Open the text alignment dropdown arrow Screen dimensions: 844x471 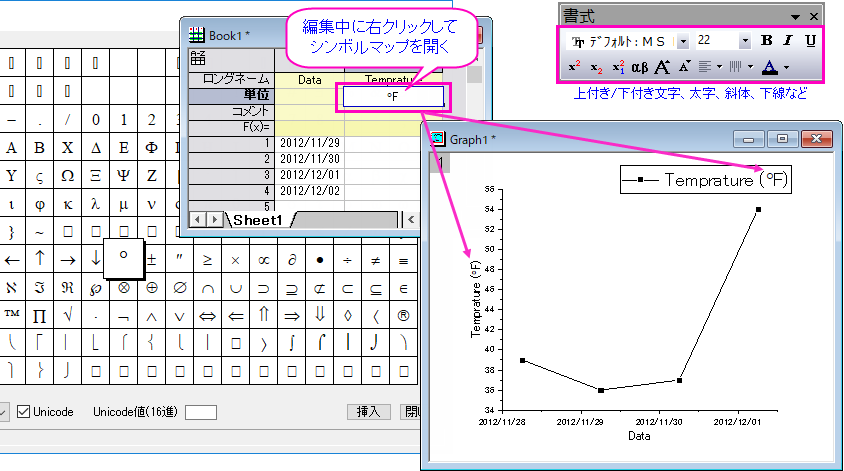[719, 67]
